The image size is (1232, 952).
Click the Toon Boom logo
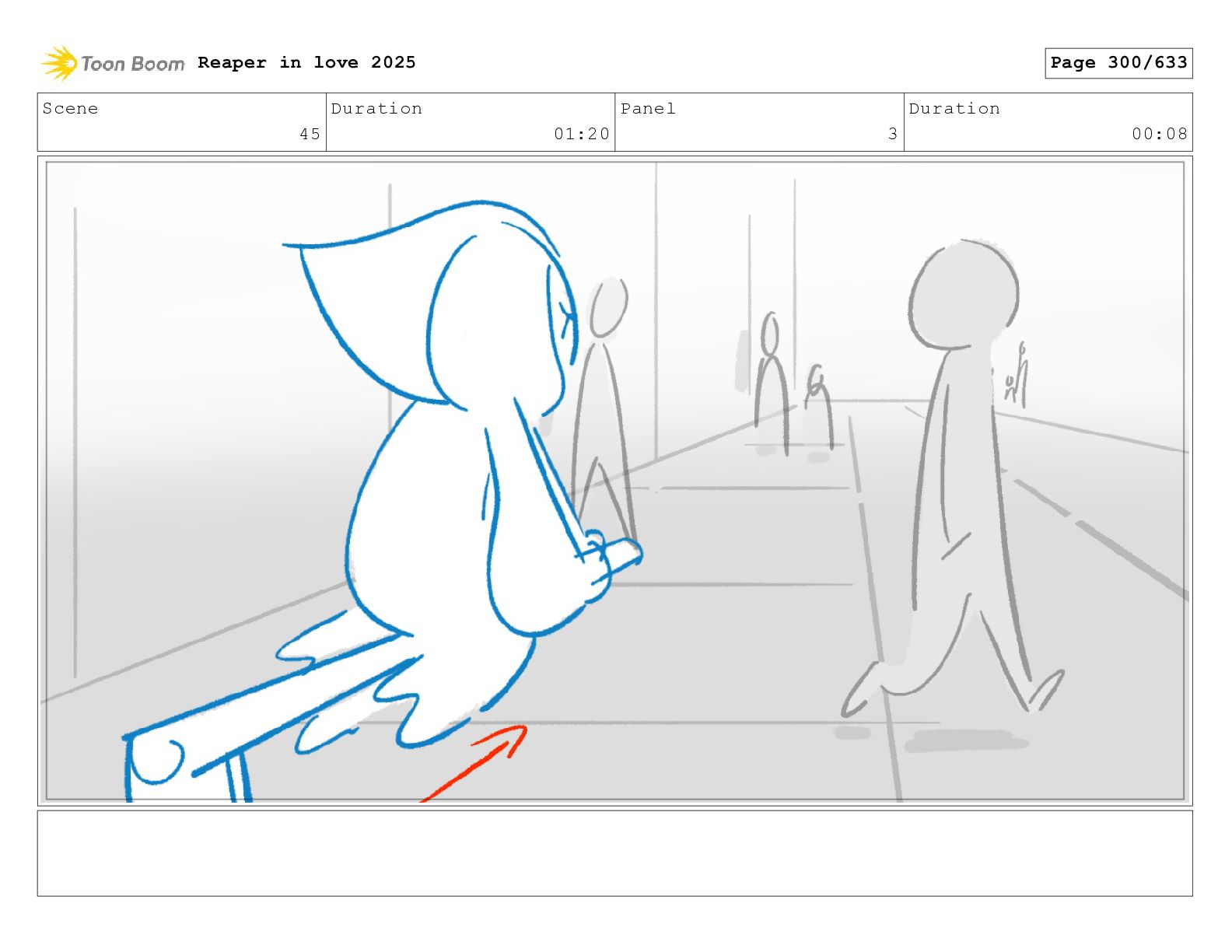pyautogui.click(x=113, y=63)
